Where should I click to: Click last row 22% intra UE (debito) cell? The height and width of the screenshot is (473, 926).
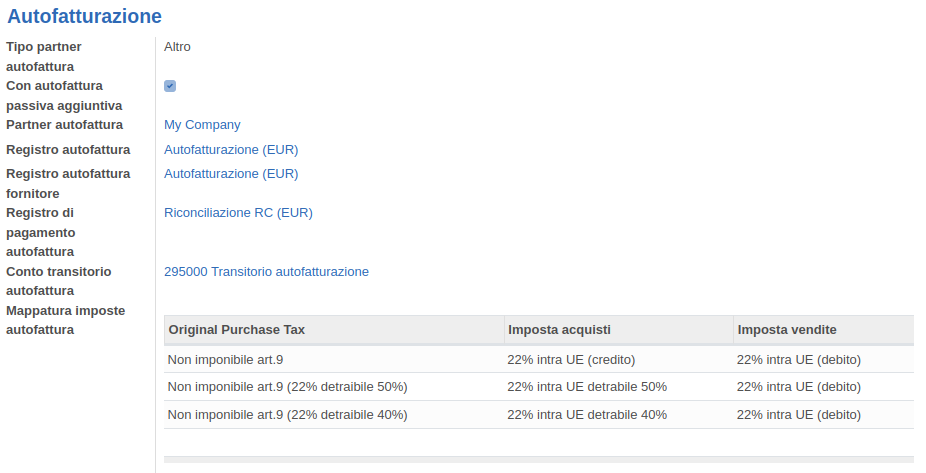798,414
